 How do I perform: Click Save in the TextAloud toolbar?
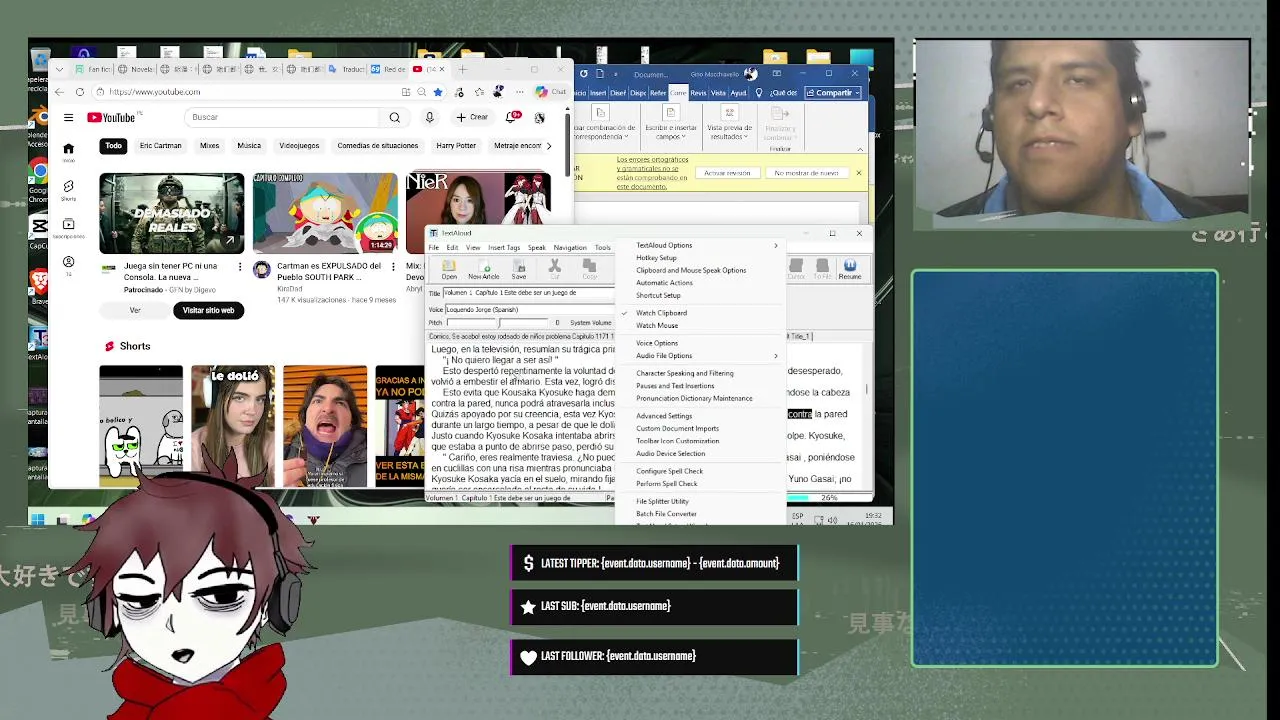coord(519,270)
